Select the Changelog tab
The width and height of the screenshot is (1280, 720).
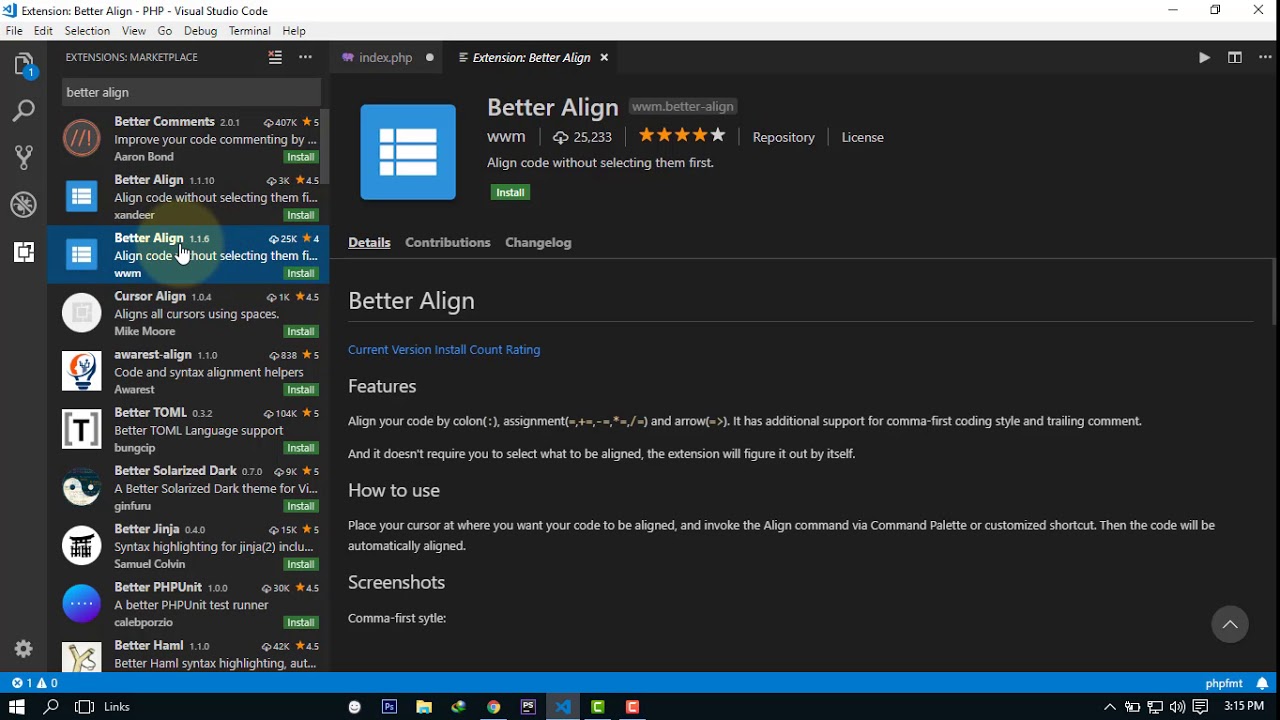538,243
